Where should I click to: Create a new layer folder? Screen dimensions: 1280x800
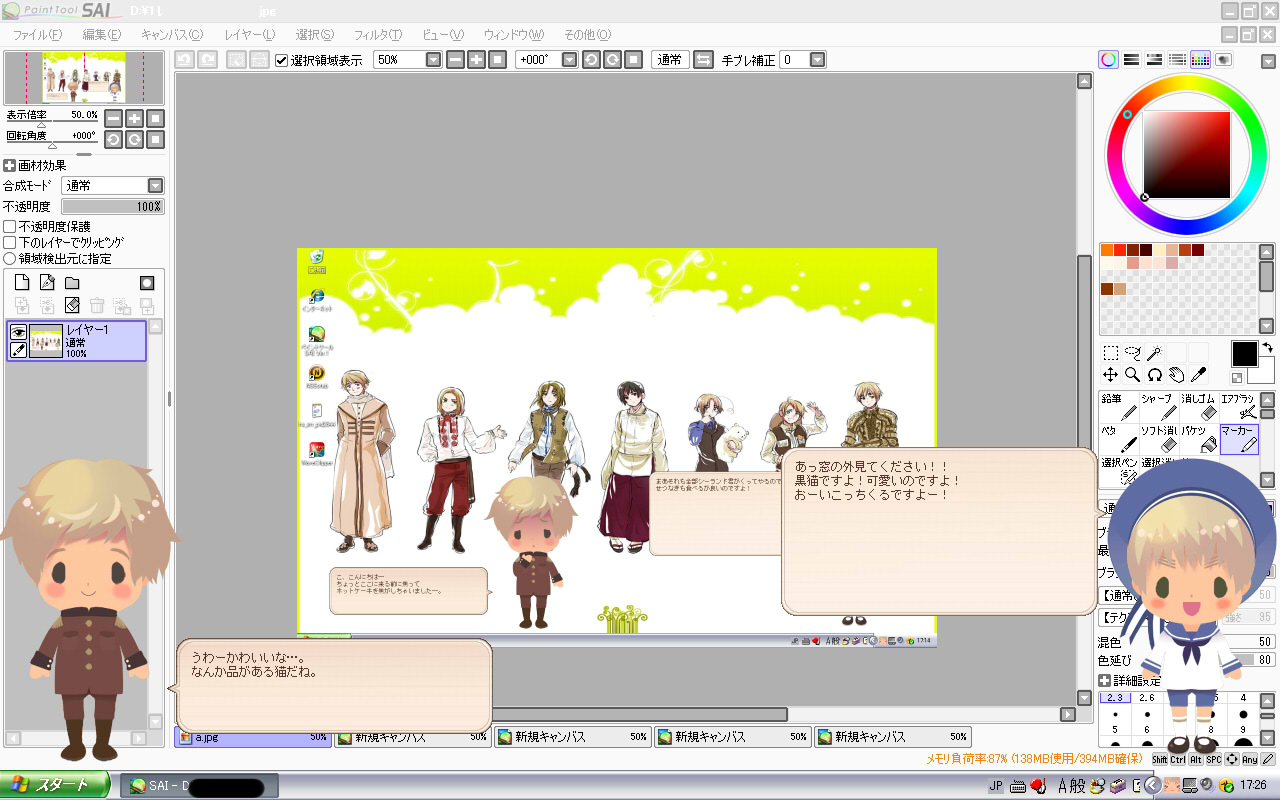click(71, 283)
